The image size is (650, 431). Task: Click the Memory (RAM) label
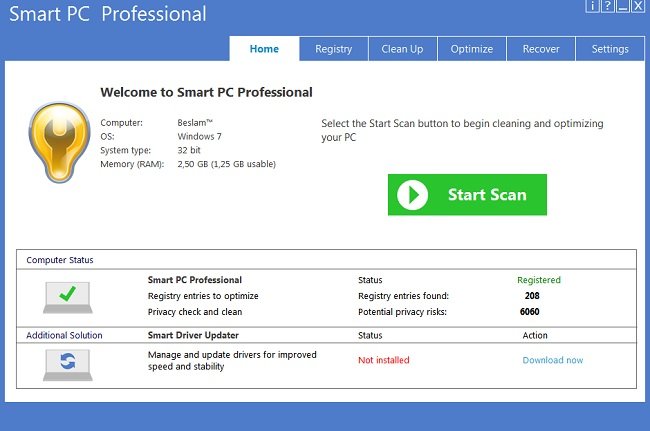tap(132, 164)
